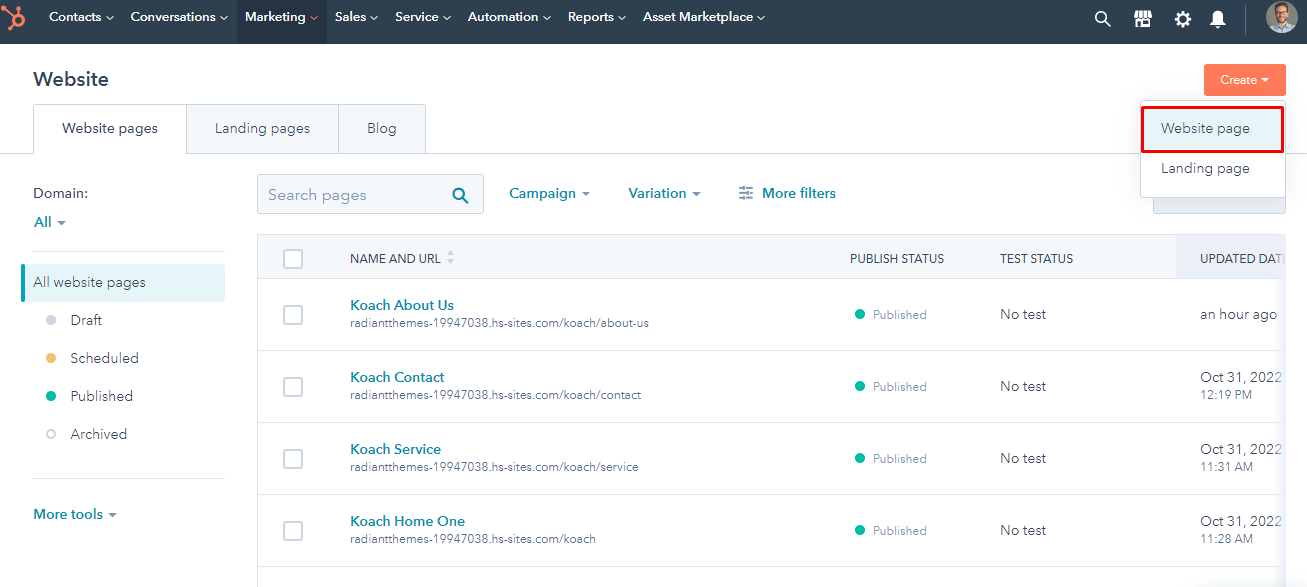
Task: Click into the Search pages field
Action: tap(370, 195)
